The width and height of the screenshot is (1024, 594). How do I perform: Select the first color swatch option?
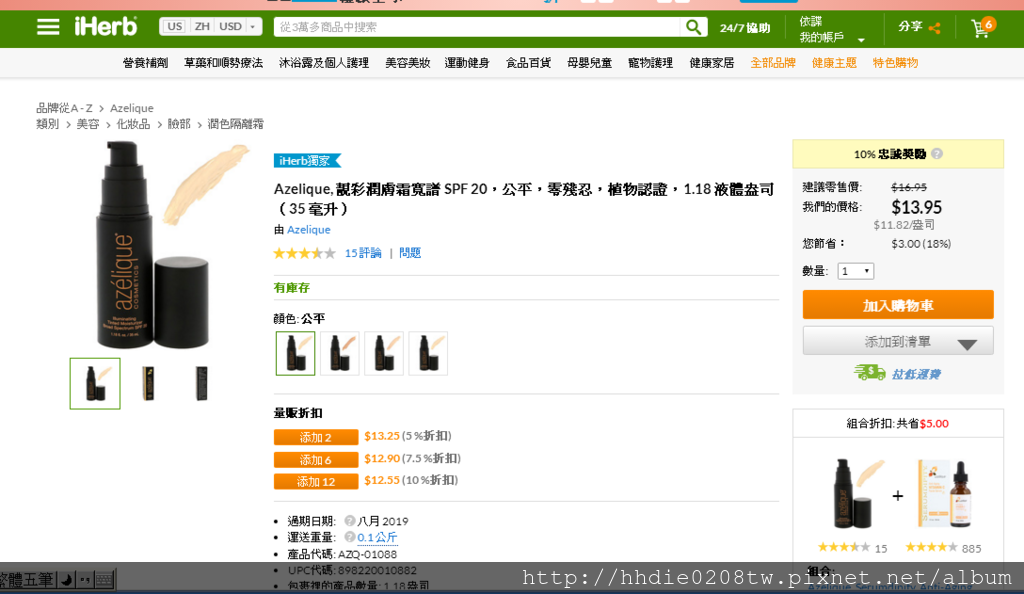[x=295, y=353]
